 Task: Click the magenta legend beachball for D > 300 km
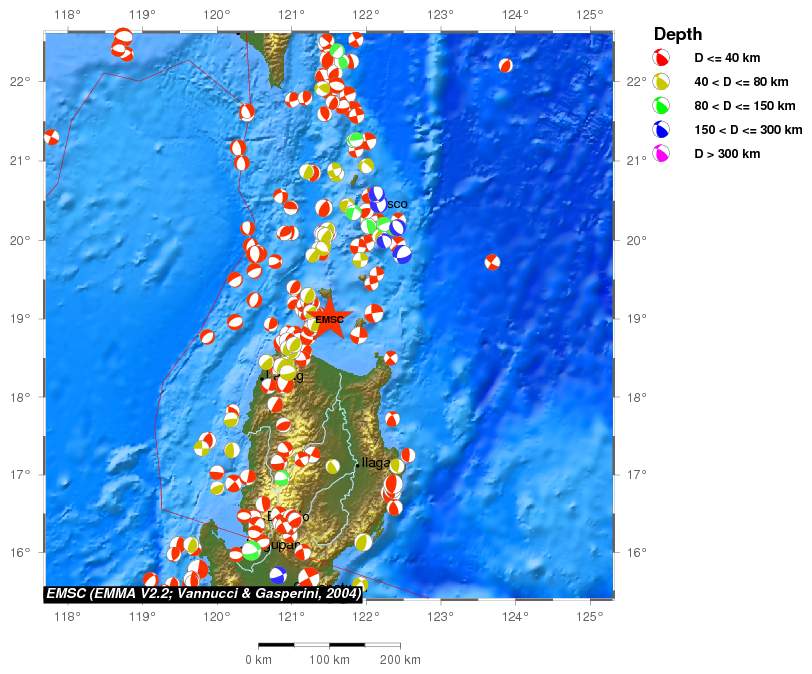pos(661,154)
